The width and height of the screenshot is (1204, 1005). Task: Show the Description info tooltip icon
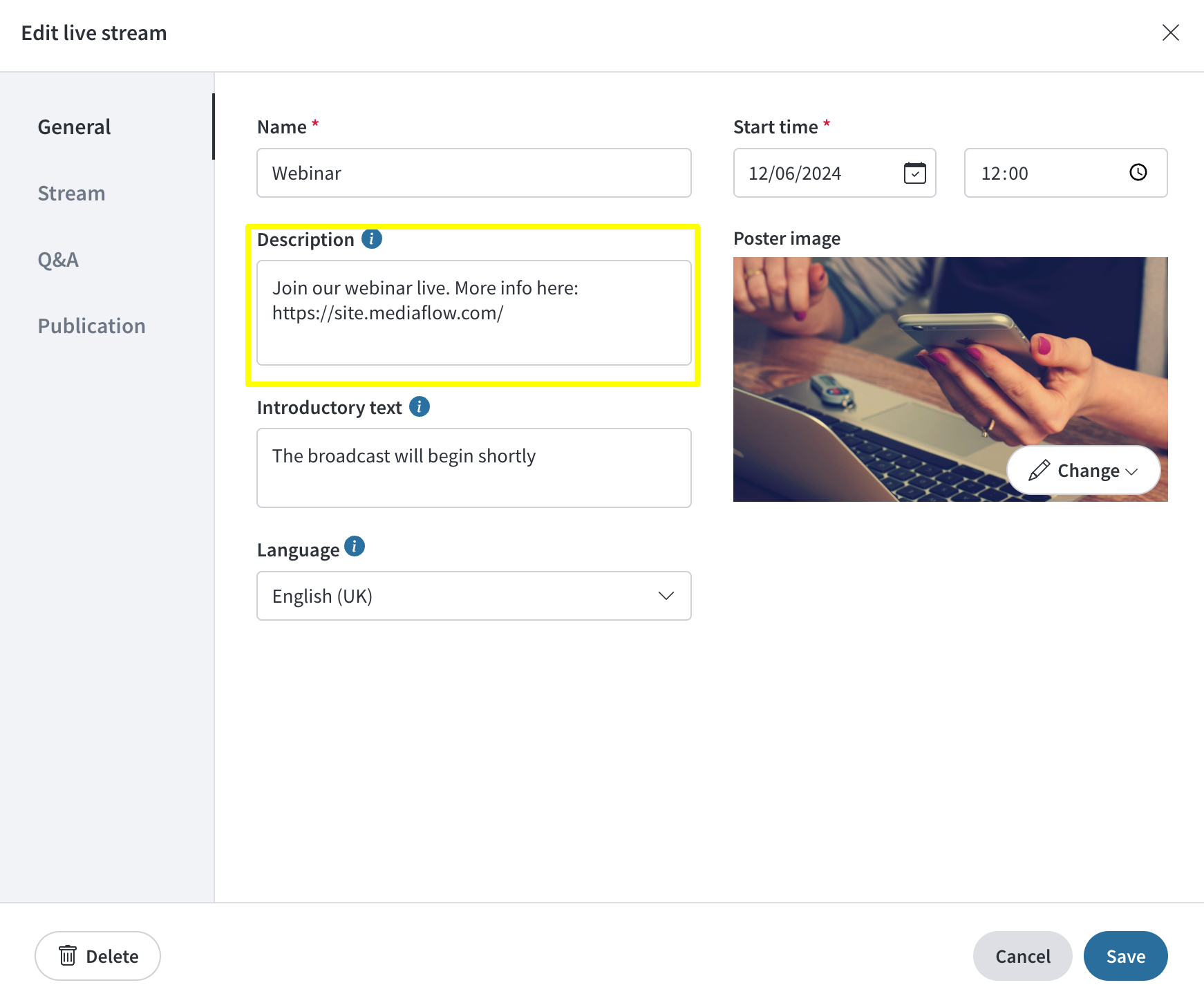(372, 239)
